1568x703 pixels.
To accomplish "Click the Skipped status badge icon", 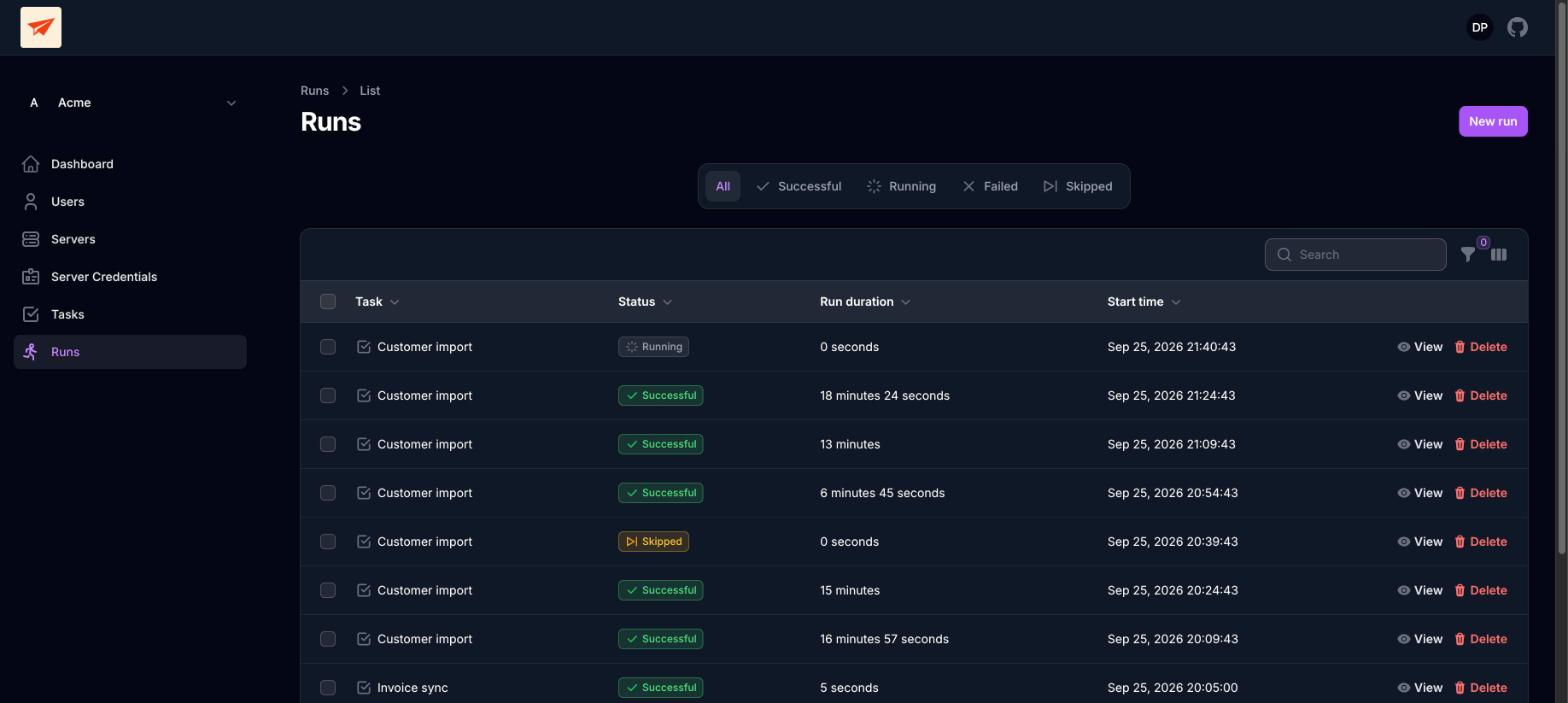I will coord(631,542).
